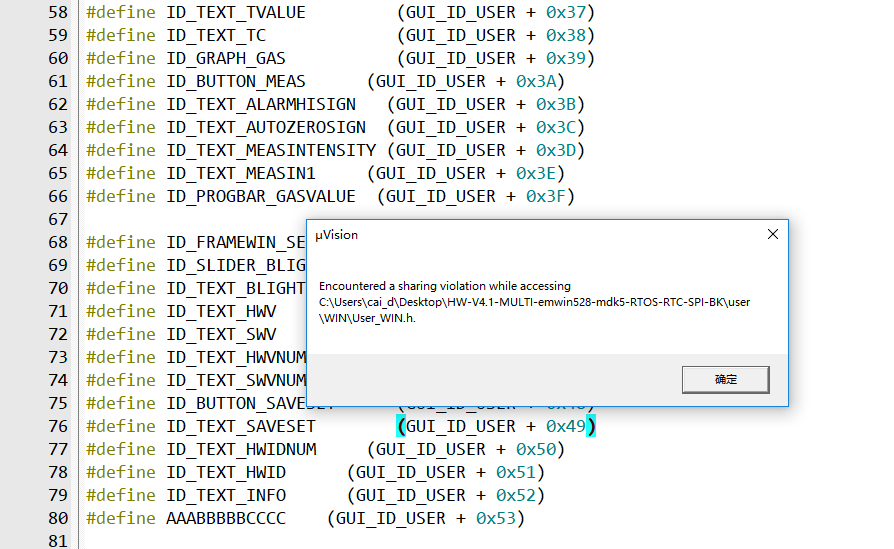Click hex value 0x3D on line 64
The width and height of the screenshot is (894, 549).
click(x=556, y=151)
